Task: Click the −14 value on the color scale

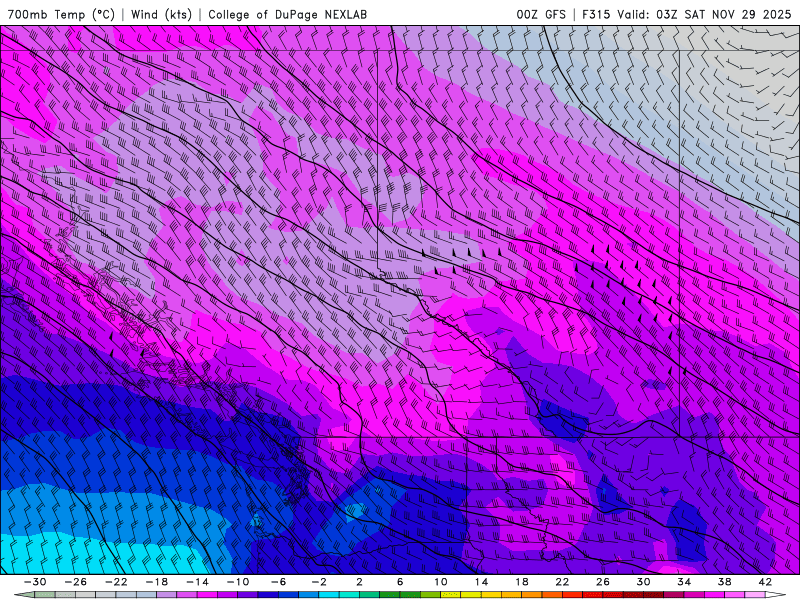Action: (197, 582)
